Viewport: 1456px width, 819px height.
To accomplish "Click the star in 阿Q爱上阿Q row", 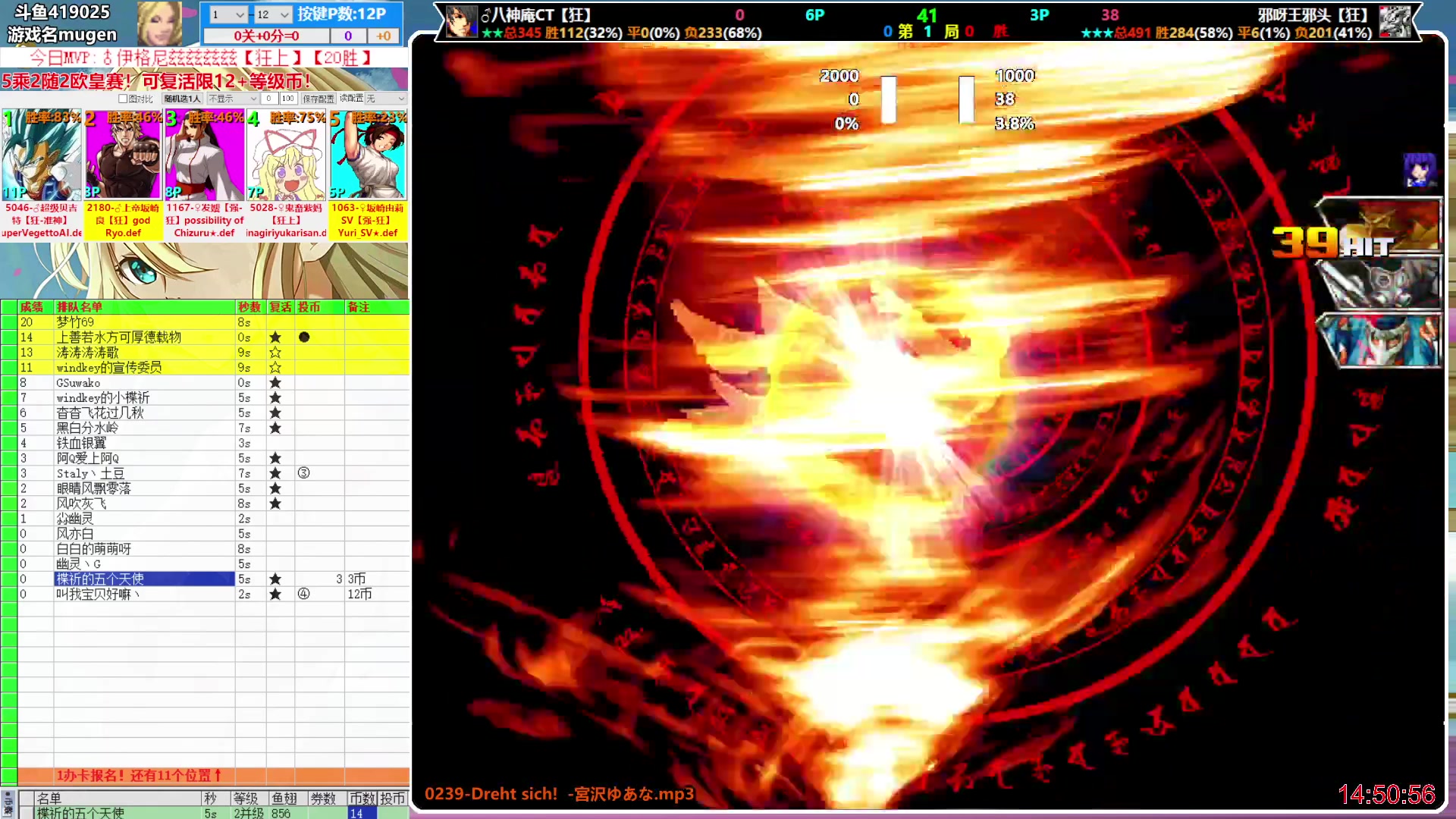I will pyautogui.click(x=275, y=459).
